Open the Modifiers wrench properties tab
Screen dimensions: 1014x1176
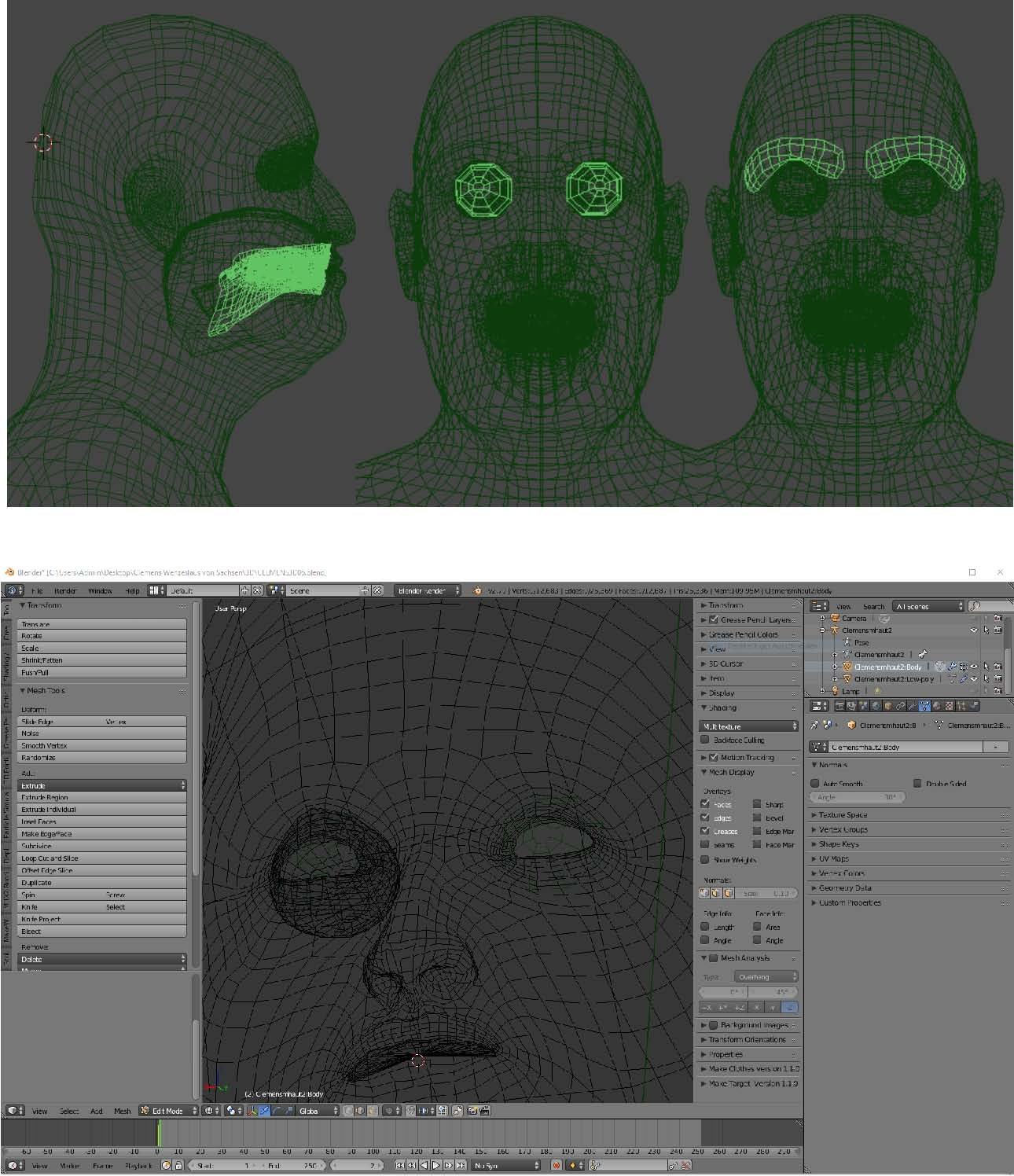click(x=912, y=706)
